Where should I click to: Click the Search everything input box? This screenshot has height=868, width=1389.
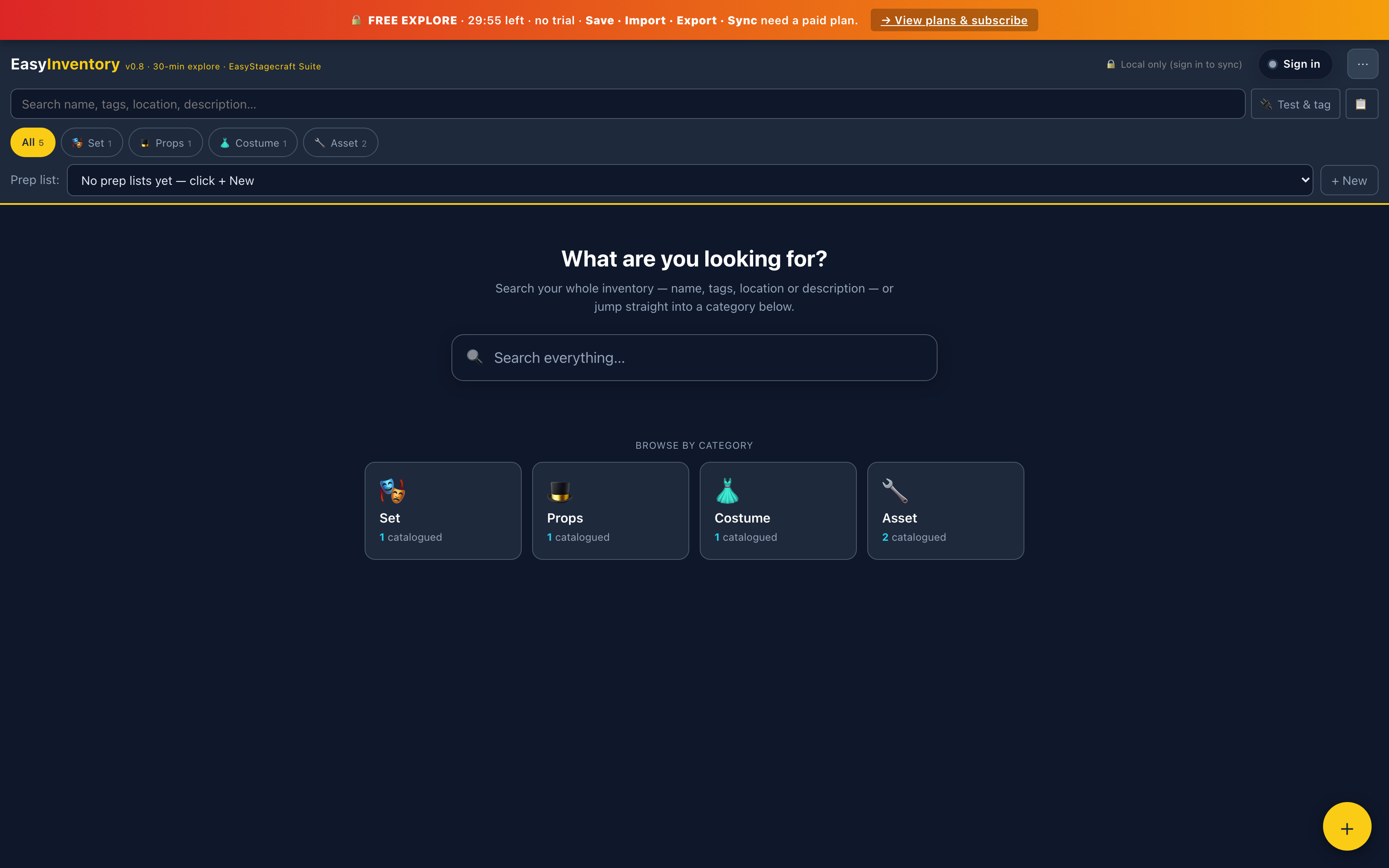point(694,358)
